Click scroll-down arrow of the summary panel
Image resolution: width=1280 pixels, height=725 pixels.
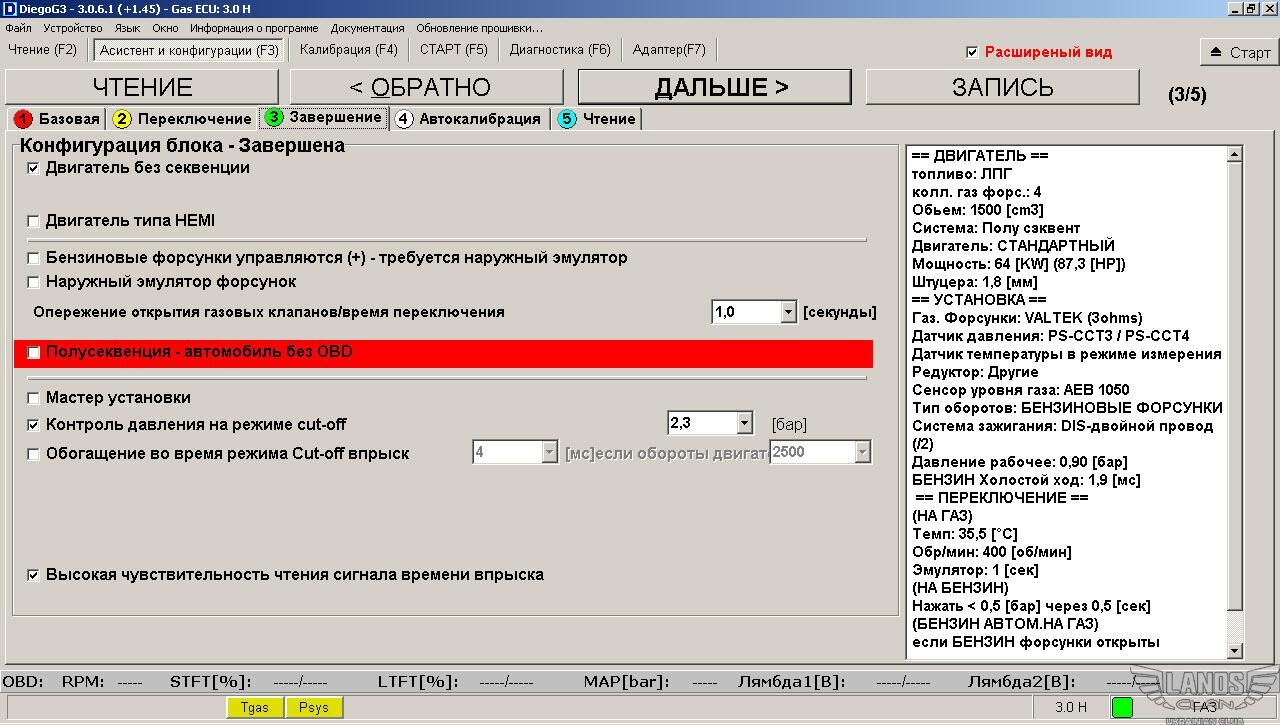click(1234, 651)
